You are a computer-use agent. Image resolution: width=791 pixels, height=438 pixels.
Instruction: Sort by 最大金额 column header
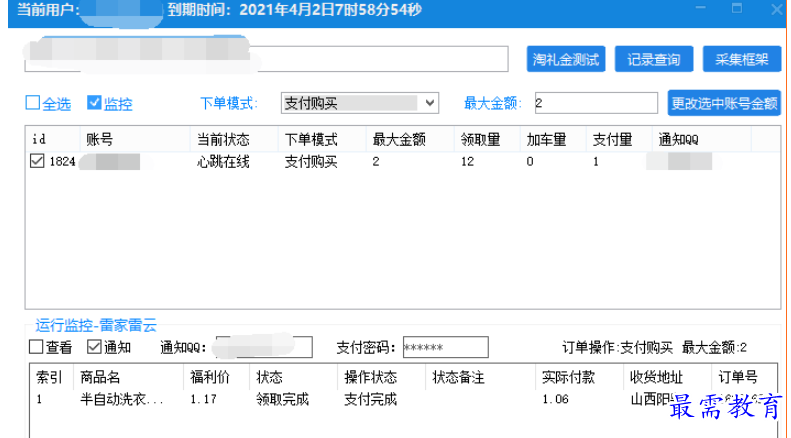pos(410,139)
